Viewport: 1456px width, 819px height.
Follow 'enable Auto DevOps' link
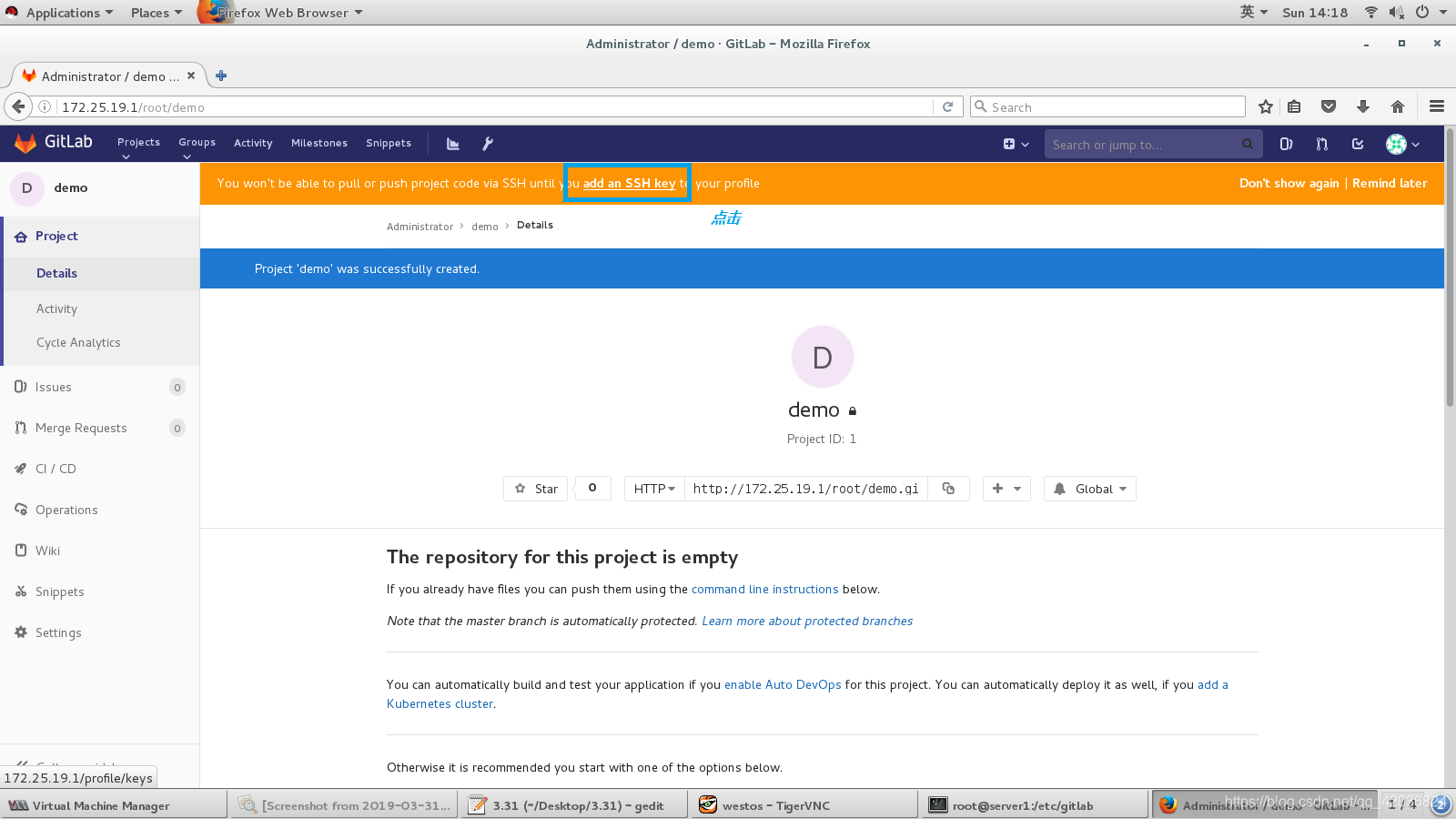[783, 684]
